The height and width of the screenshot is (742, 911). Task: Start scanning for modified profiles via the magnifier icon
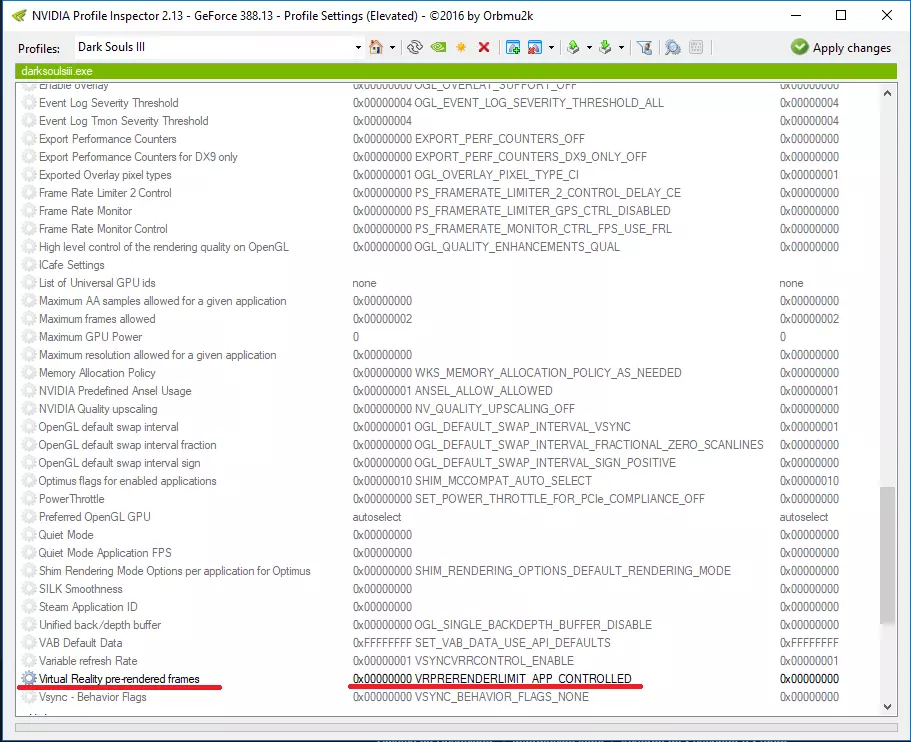(x=672, y=47)
